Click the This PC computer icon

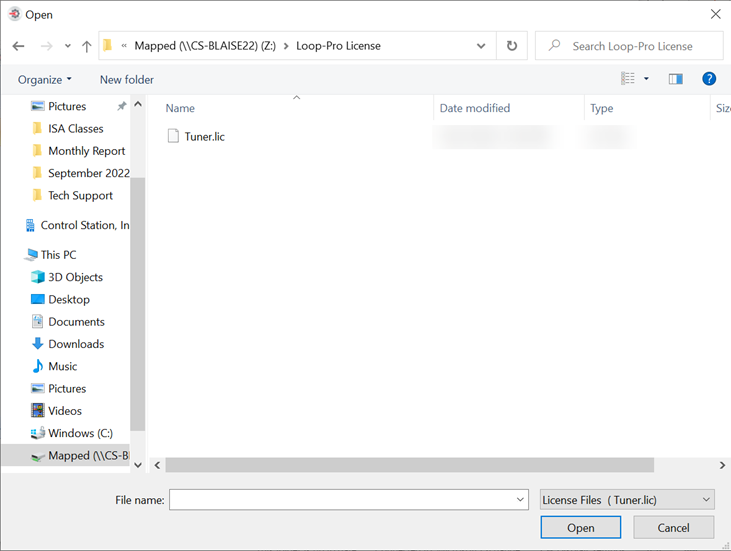[x=32, y=255]
